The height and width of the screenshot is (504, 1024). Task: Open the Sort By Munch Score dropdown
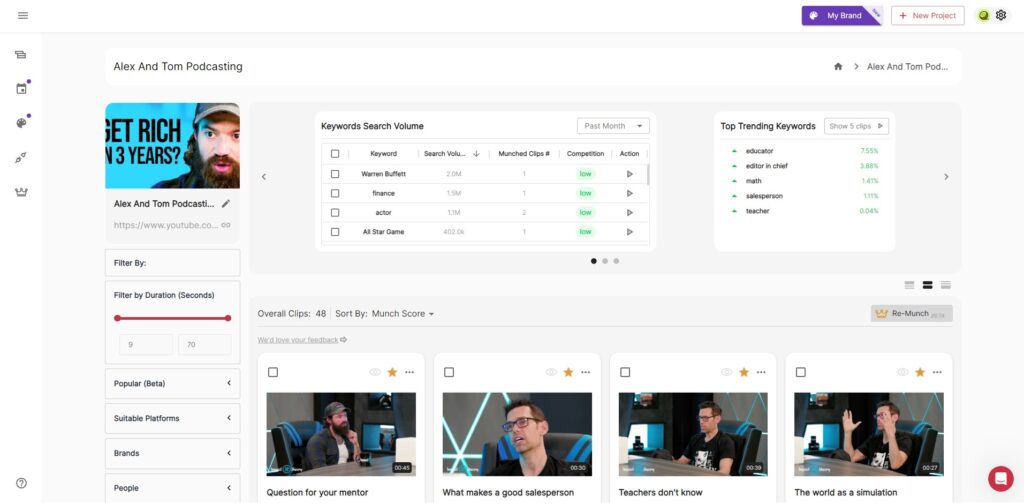pyautogui.click(x=403, y=314)
